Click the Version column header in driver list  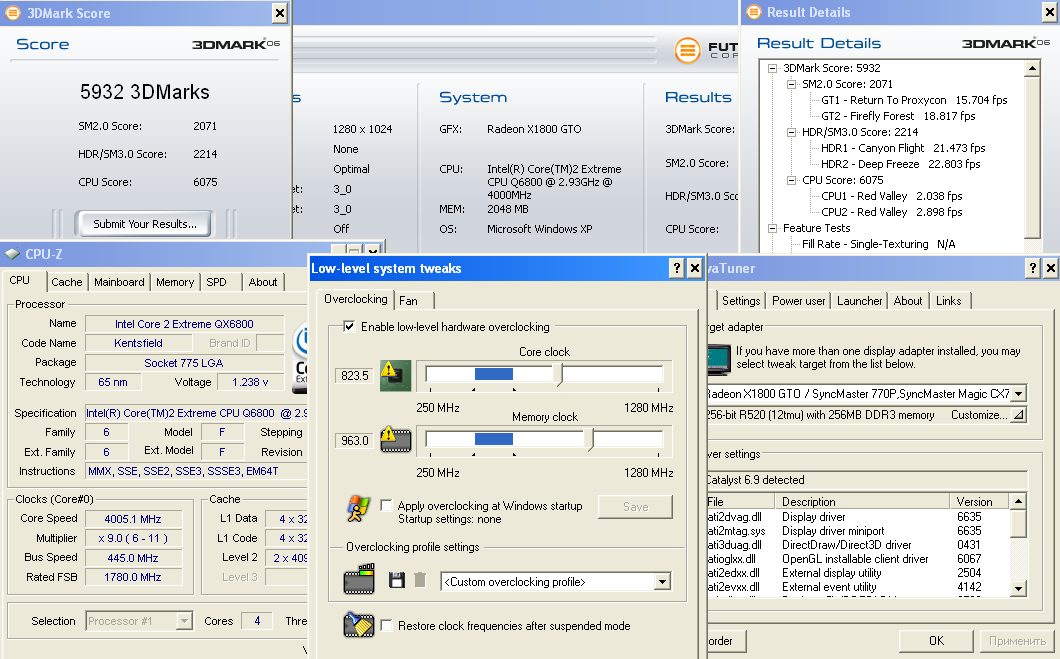979,502
